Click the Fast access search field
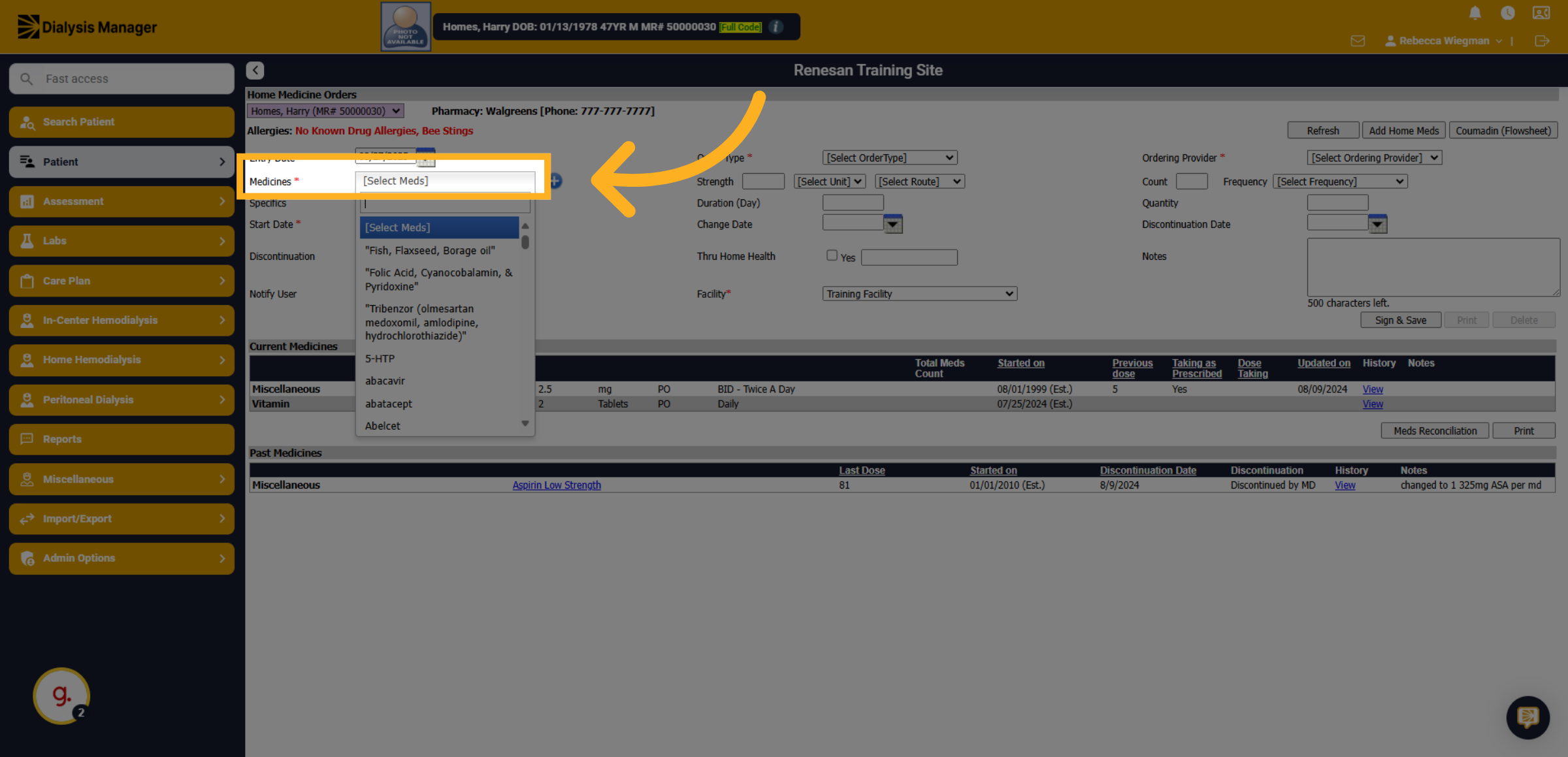The width and height of the screenshot is (1568, 757). click(122, 79)
